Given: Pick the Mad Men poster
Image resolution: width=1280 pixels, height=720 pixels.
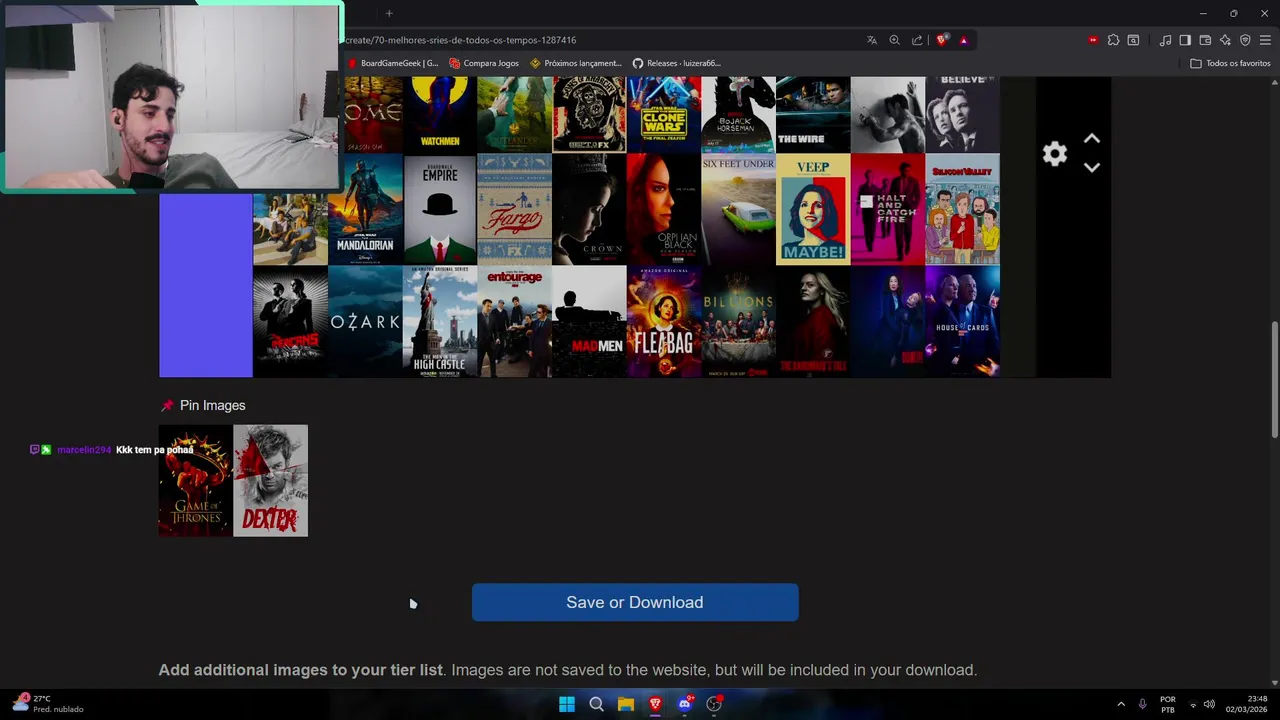Looking at the screenshot, I should coord(589,321).
